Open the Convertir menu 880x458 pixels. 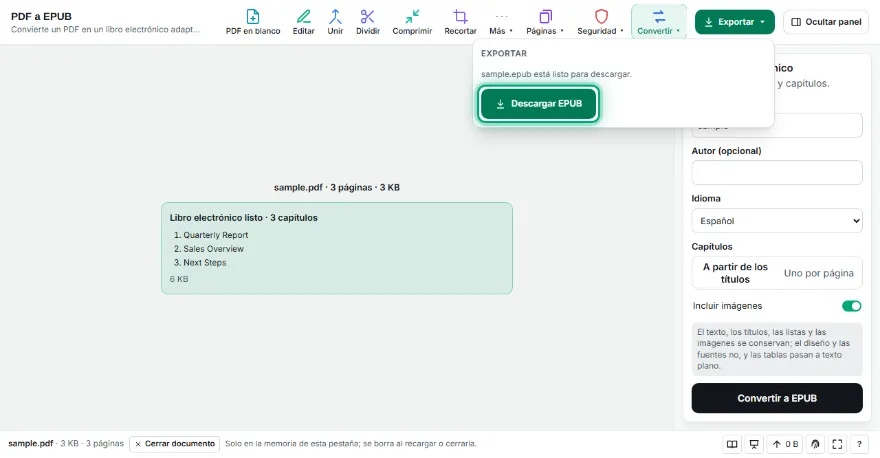[x=658, y=22]
